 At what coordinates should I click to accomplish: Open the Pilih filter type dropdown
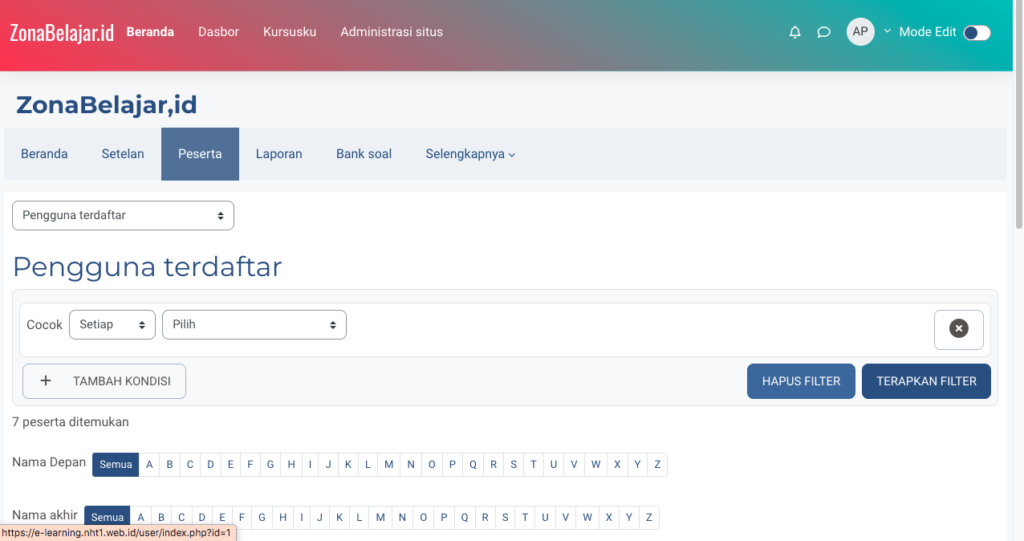pyautogui.click(x=254, y=325)
